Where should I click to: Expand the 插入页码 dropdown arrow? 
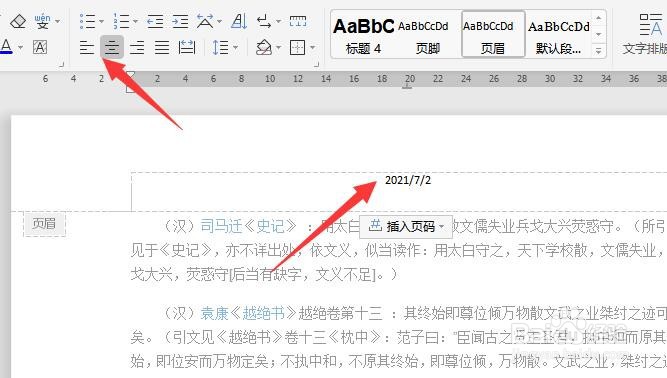pyautogui.click(x=442, y=227)
